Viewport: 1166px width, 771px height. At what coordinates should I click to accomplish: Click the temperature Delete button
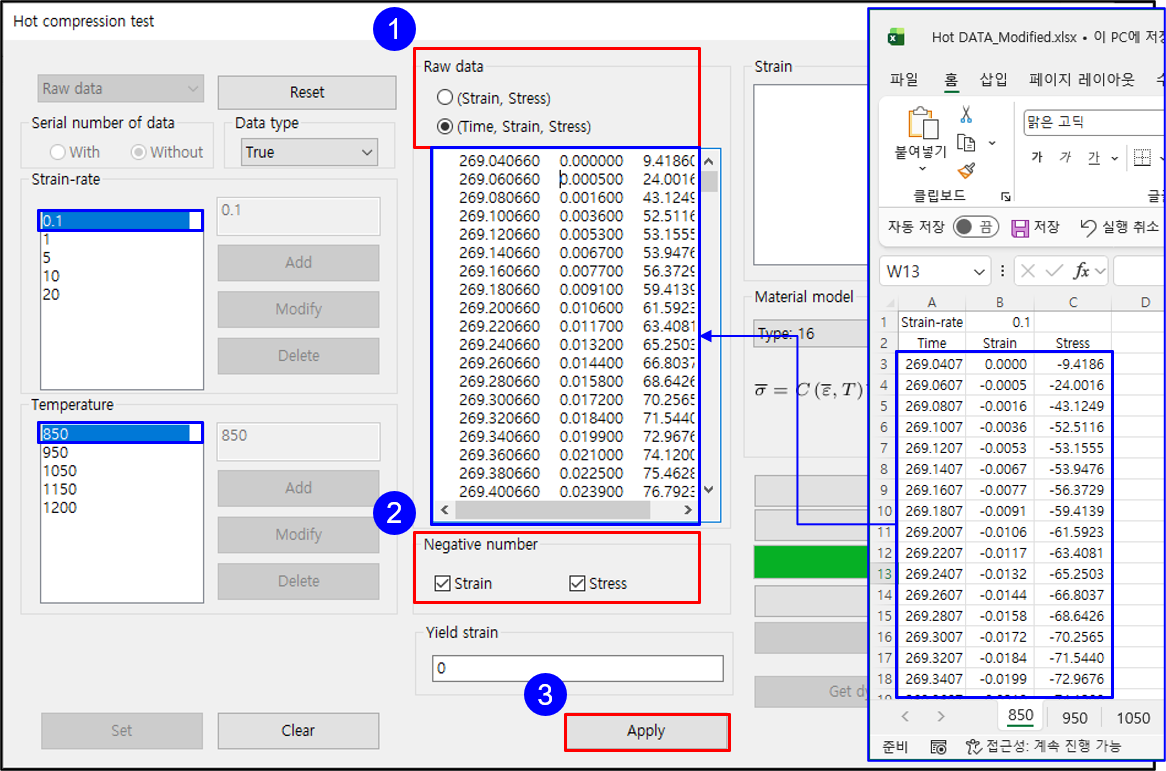click(298, 581)
